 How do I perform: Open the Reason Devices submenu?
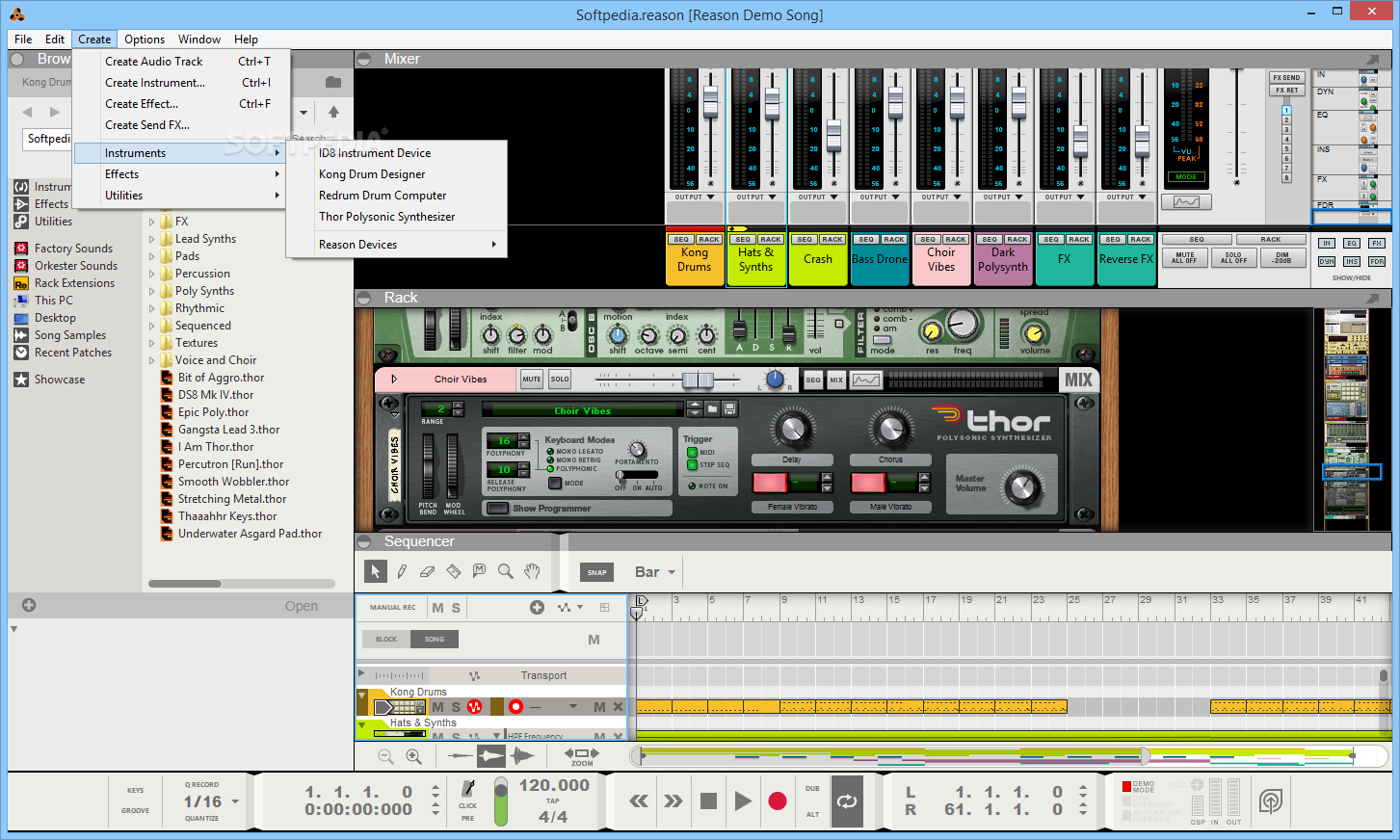(x=397, y=245)
